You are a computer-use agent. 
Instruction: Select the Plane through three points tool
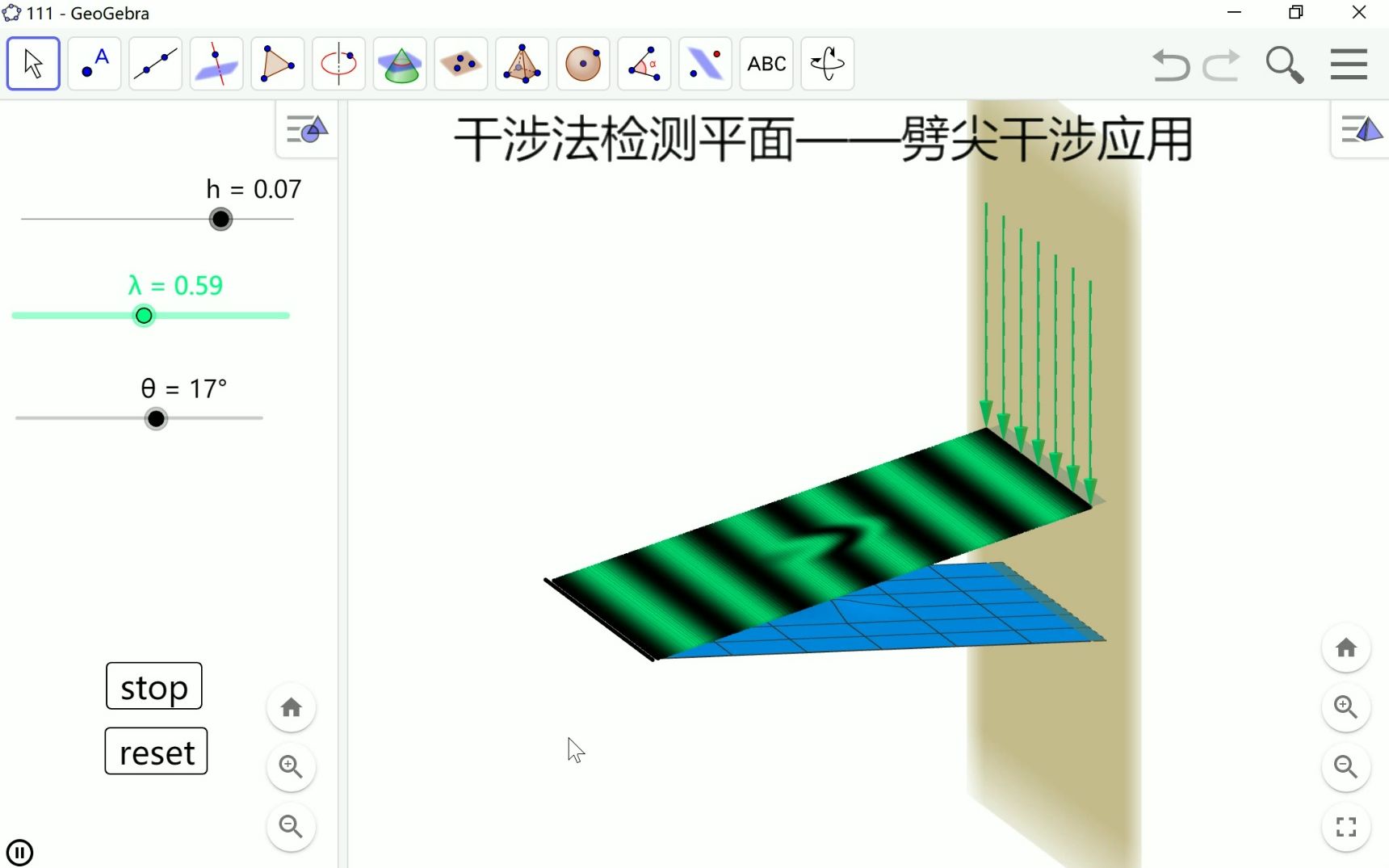[x=461, y=63]
